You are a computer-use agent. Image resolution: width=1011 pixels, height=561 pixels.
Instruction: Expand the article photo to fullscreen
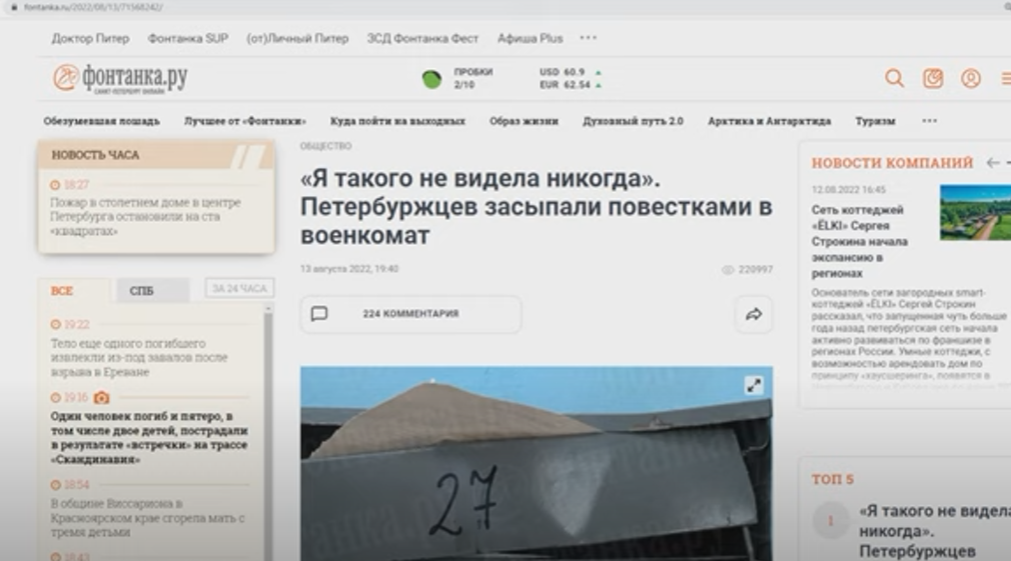click(x=753, y=385)
